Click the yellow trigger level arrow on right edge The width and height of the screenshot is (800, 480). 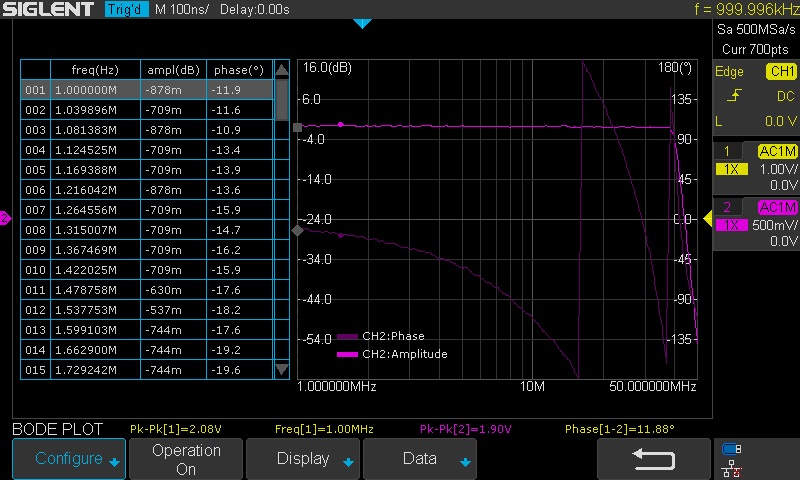click(708, 219)
